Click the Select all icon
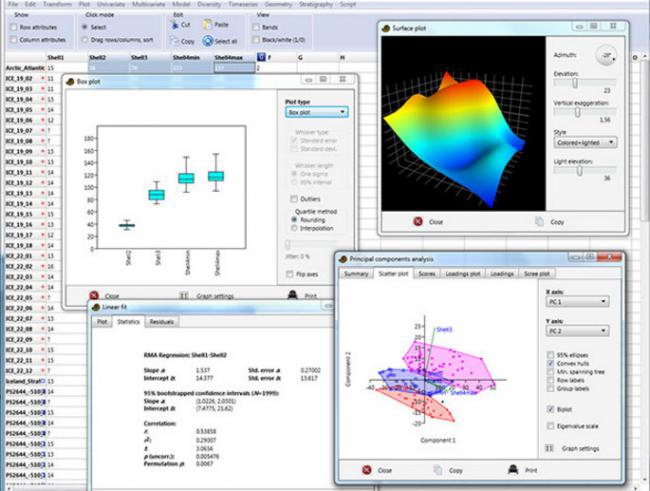650x491 pixels. click(208, 41)
